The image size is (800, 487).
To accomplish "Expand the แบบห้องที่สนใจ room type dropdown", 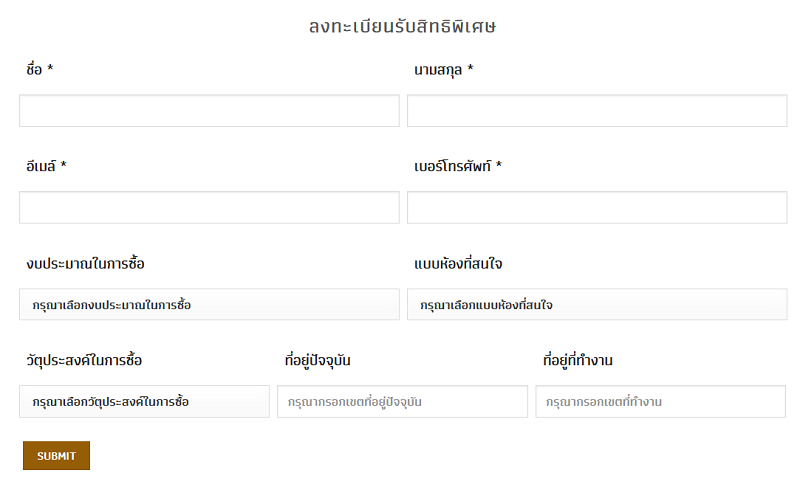I will click(597, 304).
